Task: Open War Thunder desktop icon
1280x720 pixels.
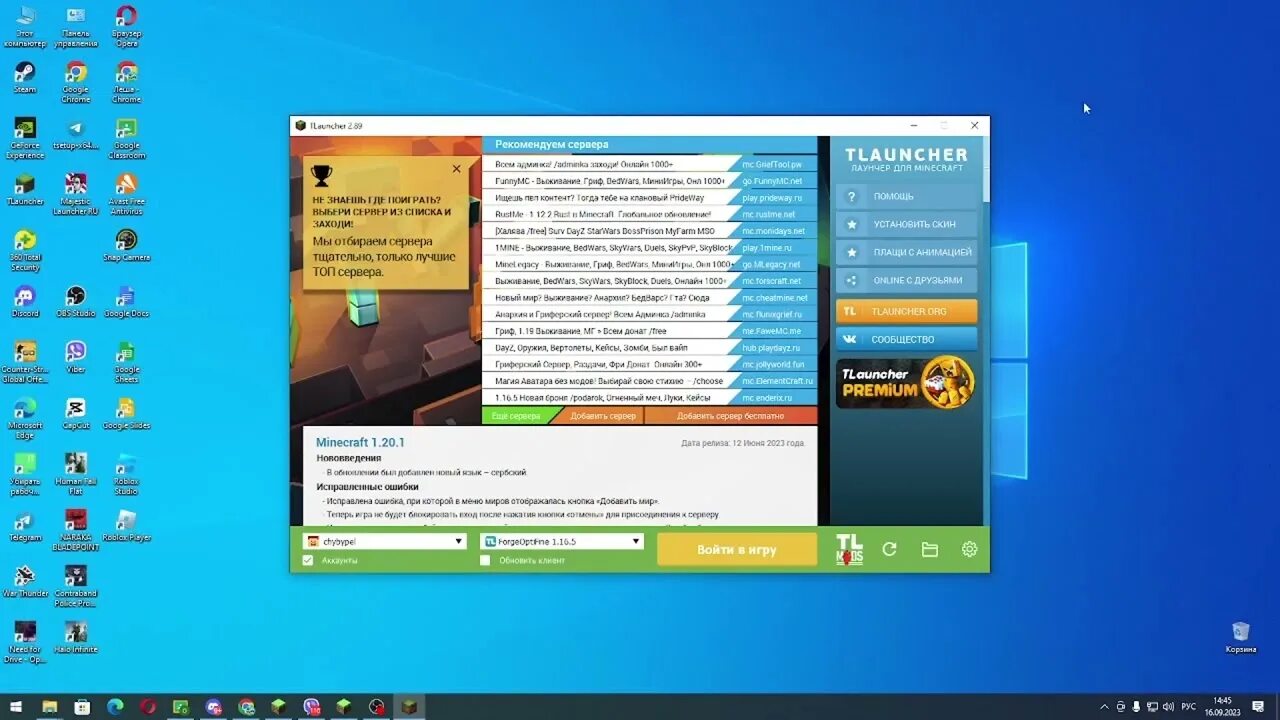Action: tap(25, 581)
